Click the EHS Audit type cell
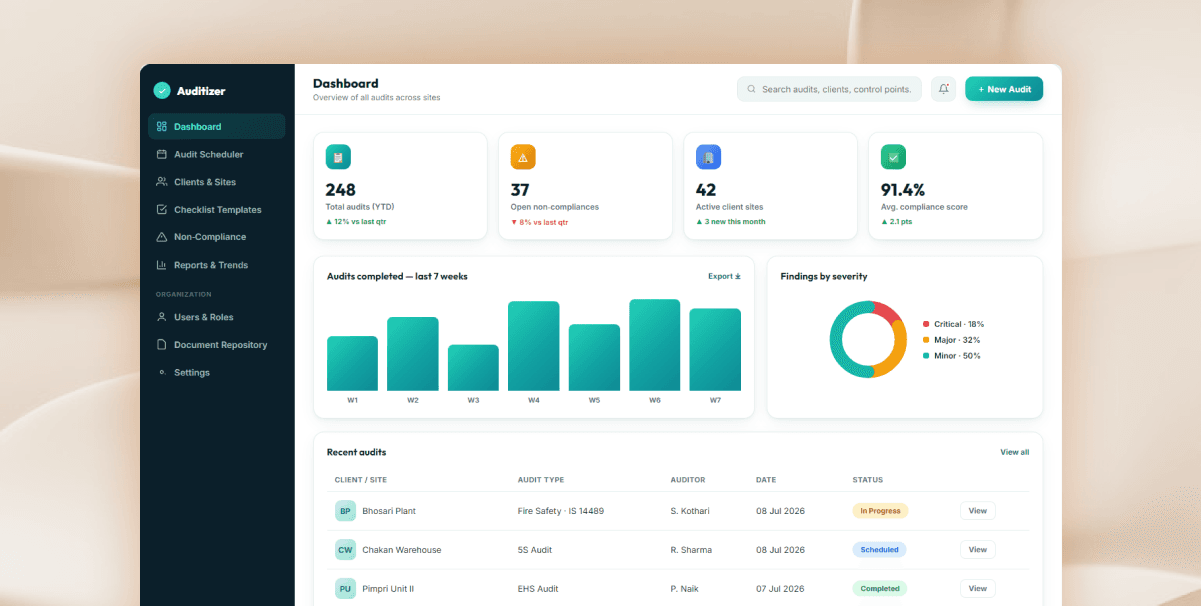 tap(538, 589)
